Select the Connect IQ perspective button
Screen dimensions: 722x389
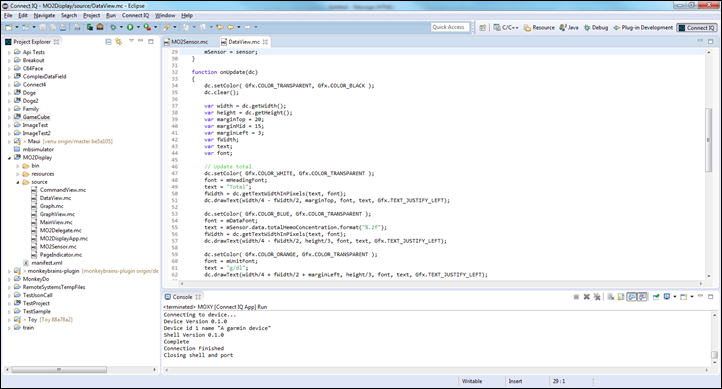[697, 28]
